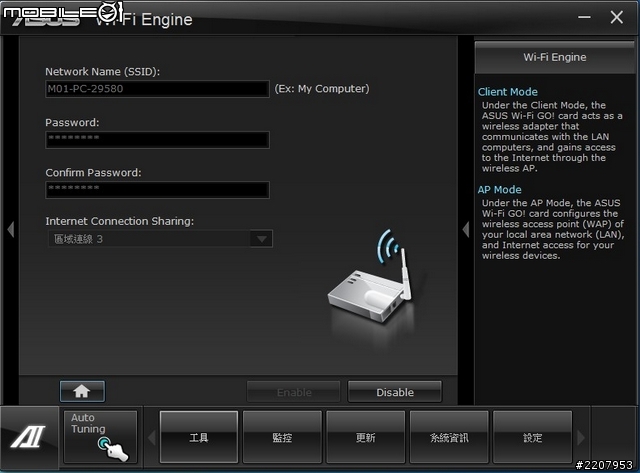Click the Client Mode heading

[x=507, y=92]
